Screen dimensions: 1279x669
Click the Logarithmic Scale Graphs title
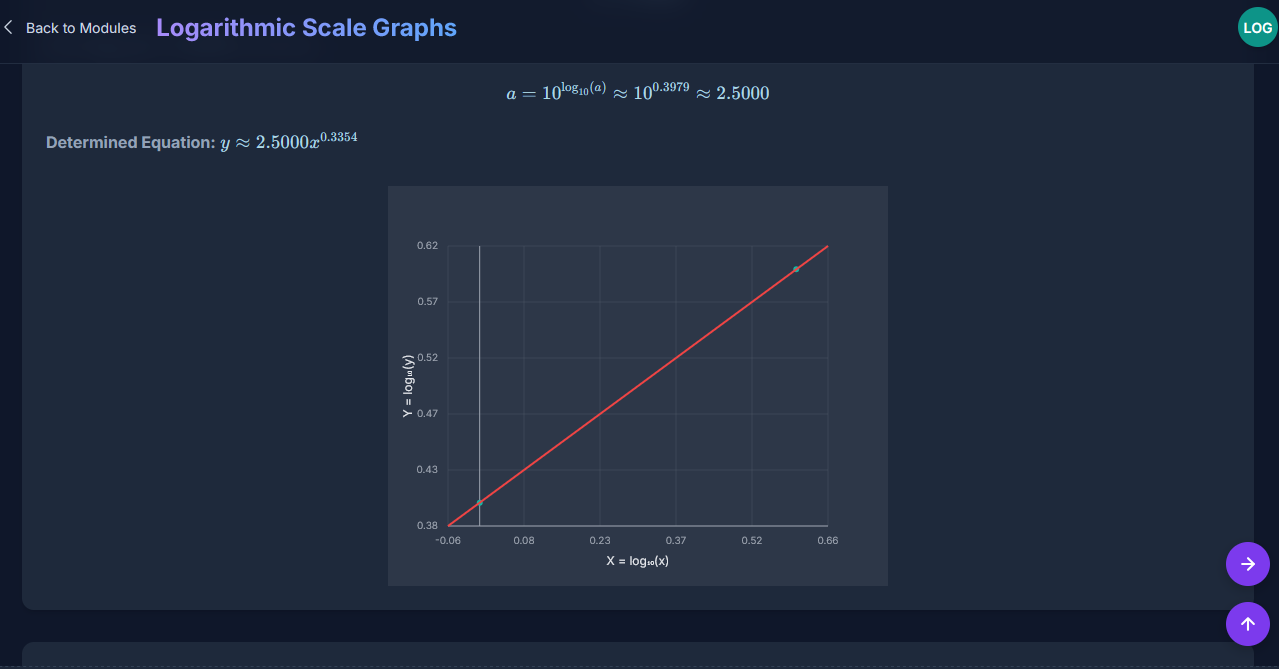click(x=306, y=28)
